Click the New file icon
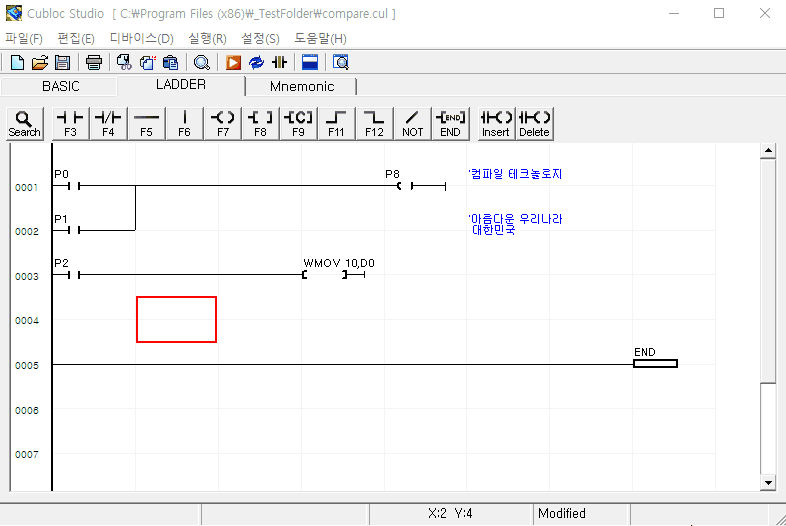This screenshot has width=786, height=526. (17, 62)
